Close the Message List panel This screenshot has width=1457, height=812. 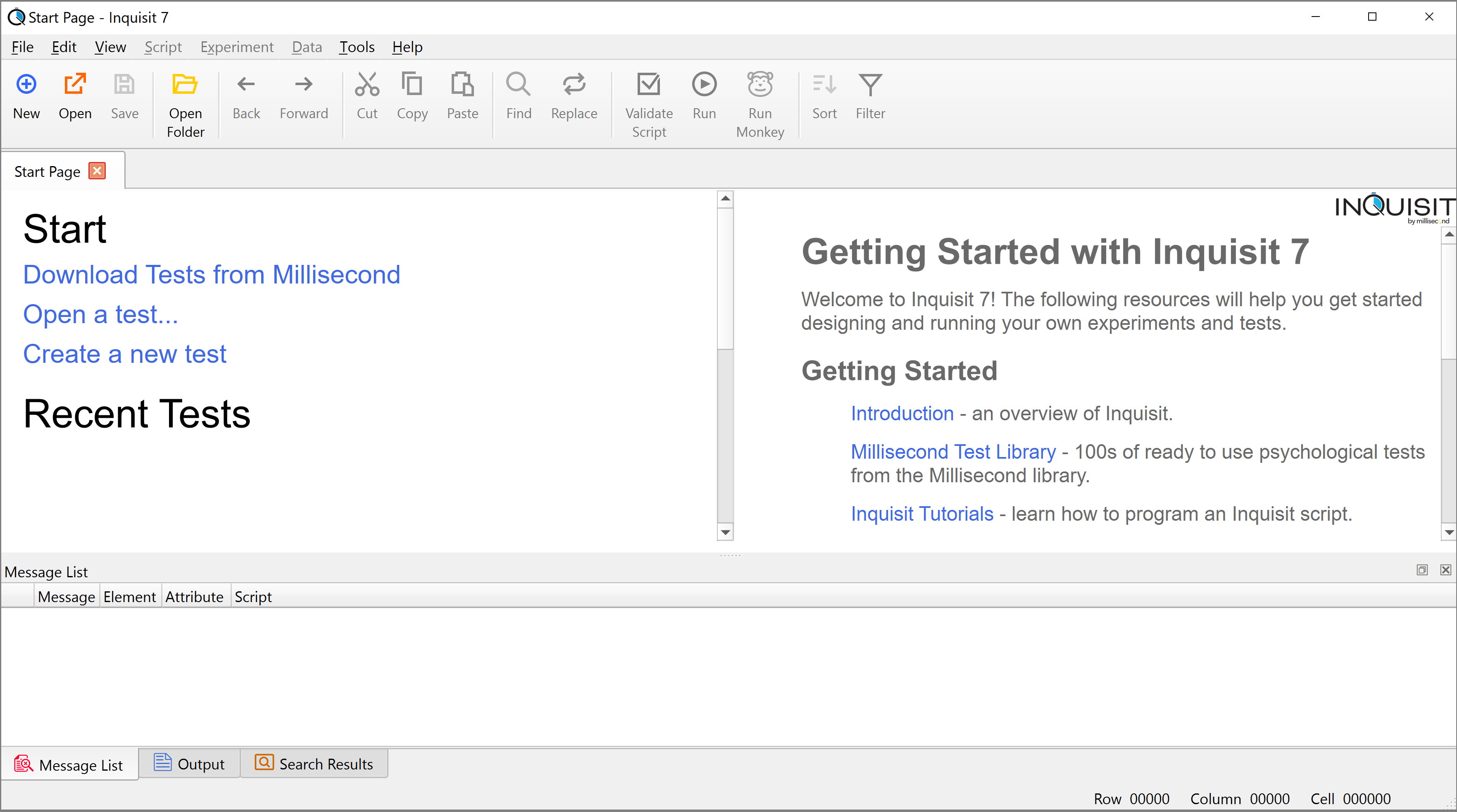[x=1446, y=570]
